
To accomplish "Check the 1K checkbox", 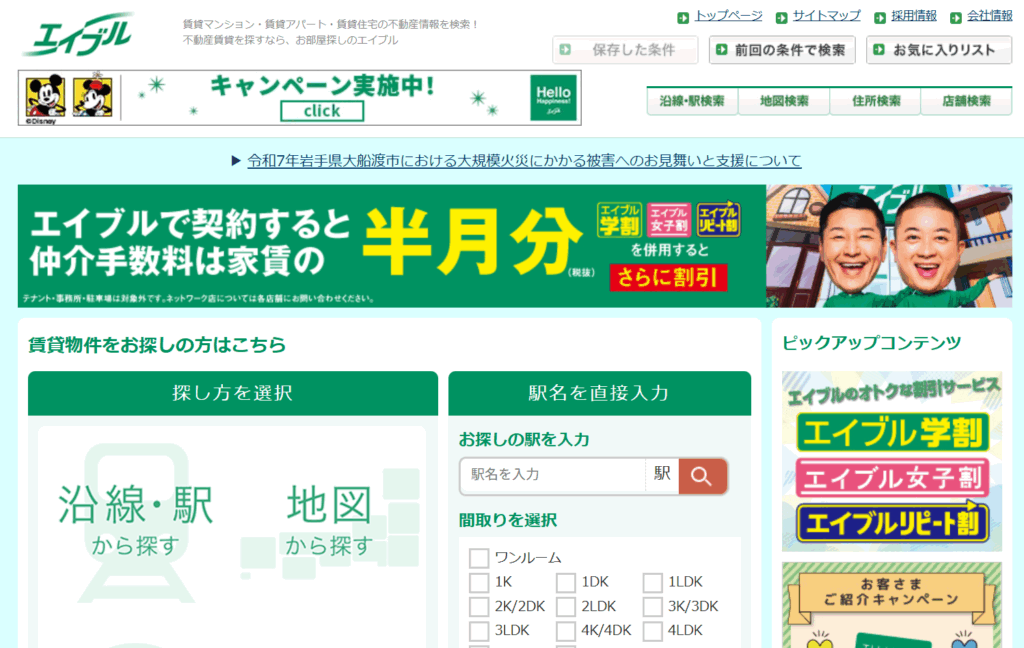I will 479,582.
